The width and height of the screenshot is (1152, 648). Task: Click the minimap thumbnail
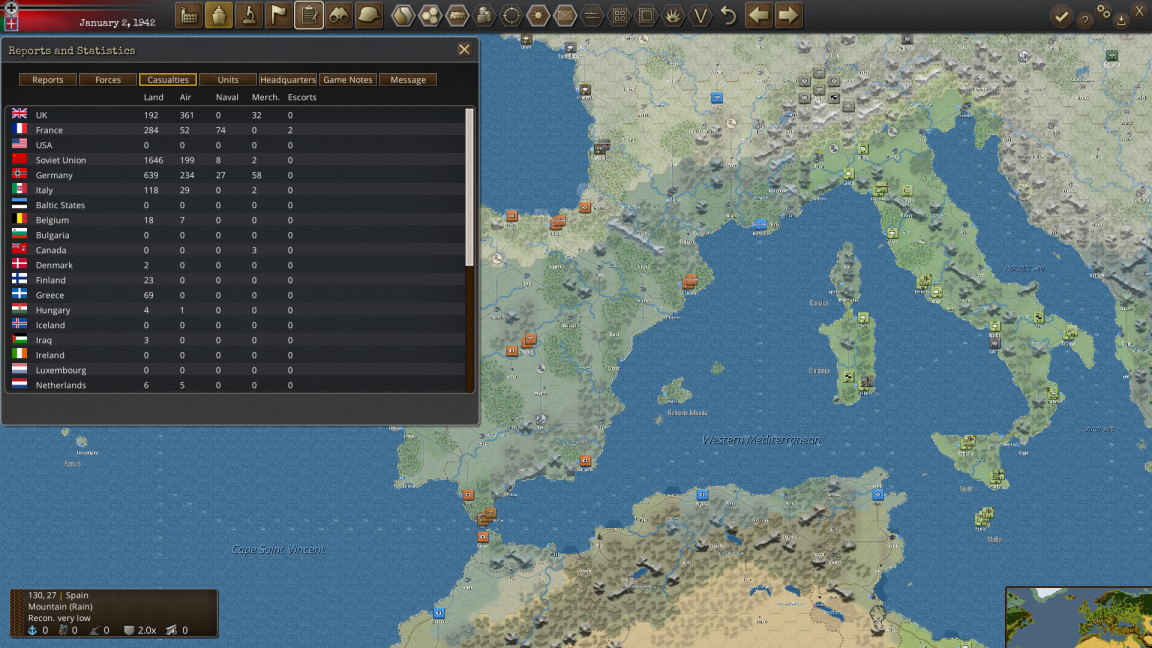tap(1079, 617)
